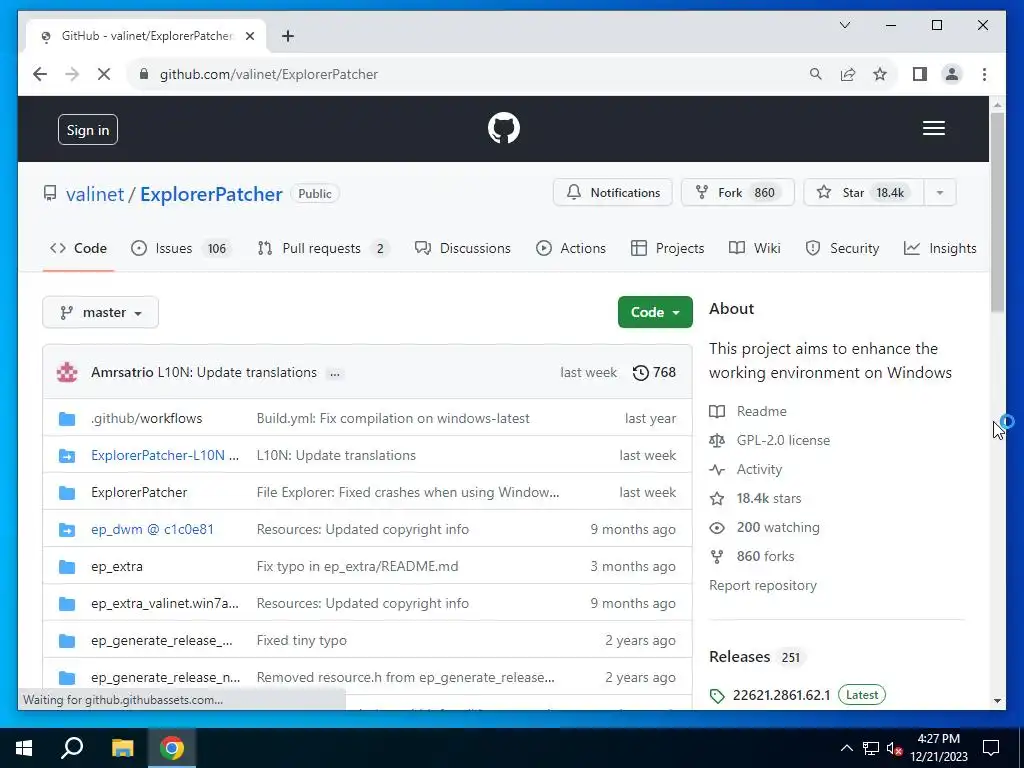
Task: Click Chrome icon in taskbar
Action: [x=172, y=748]
